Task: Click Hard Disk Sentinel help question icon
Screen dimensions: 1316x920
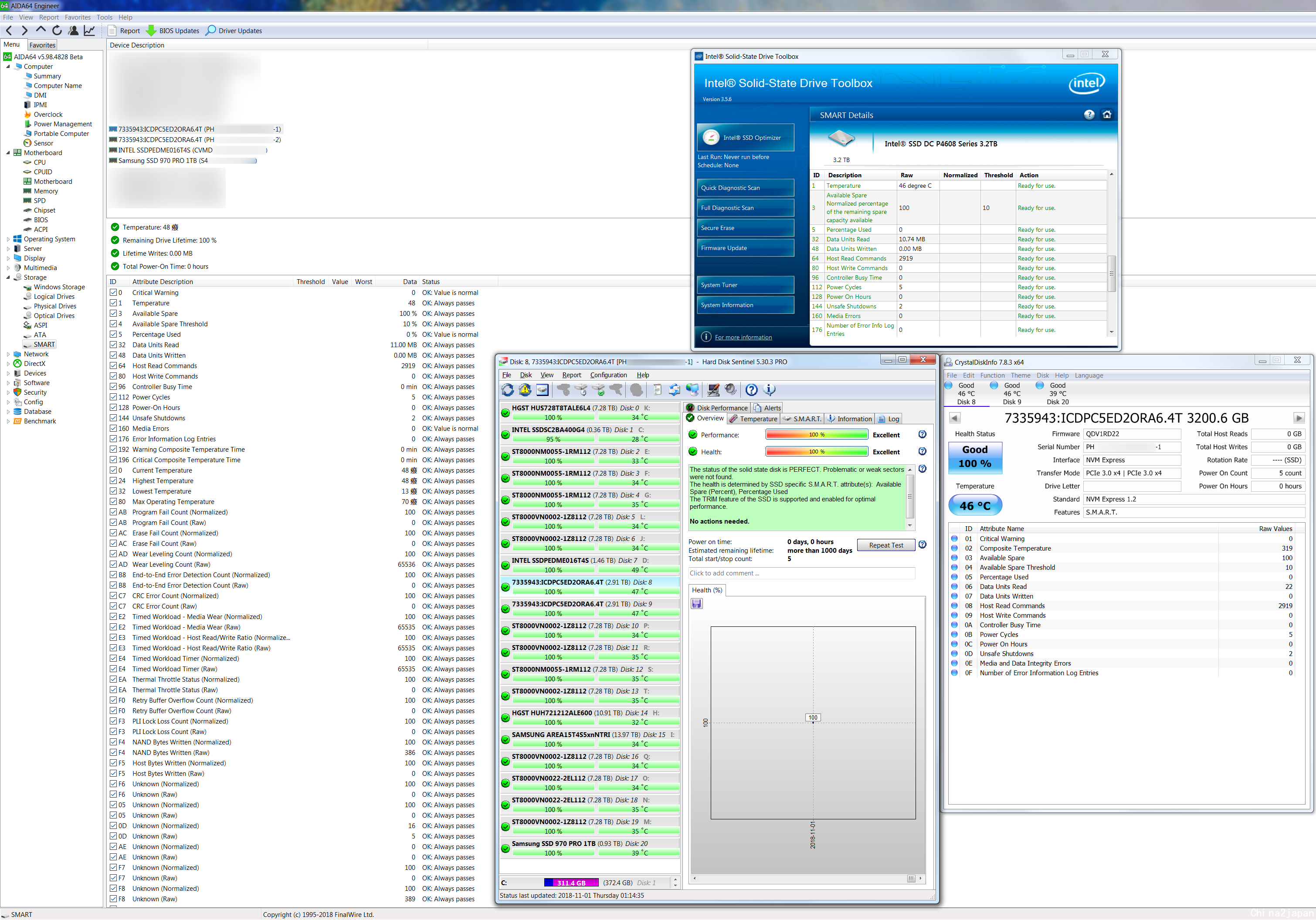Action: coord(751,390)
